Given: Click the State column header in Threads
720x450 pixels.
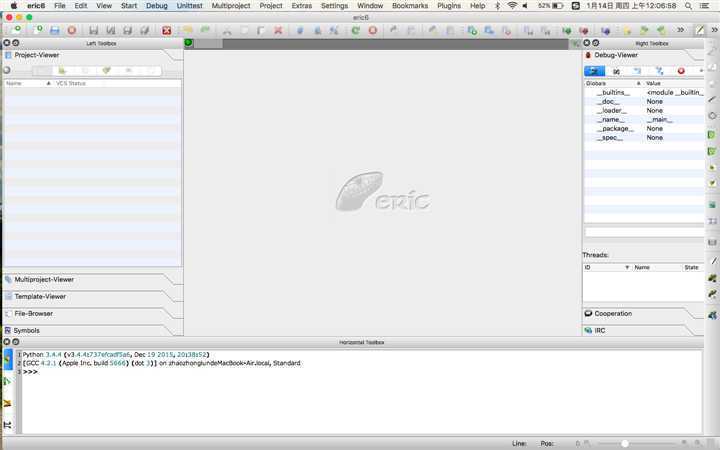Looking at the screenshot, I should pos(692,267).
